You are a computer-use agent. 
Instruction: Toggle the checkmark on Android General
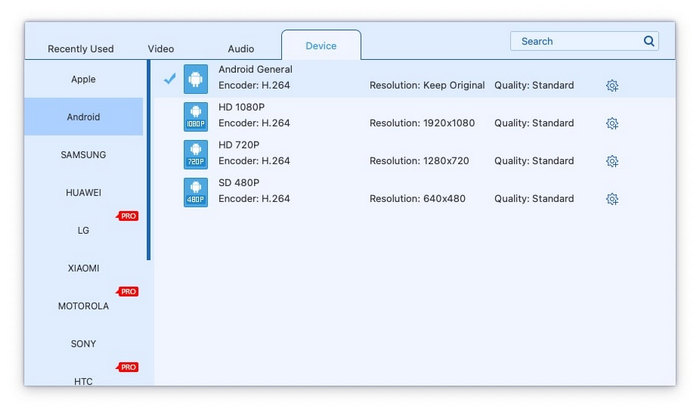(169, 79)
